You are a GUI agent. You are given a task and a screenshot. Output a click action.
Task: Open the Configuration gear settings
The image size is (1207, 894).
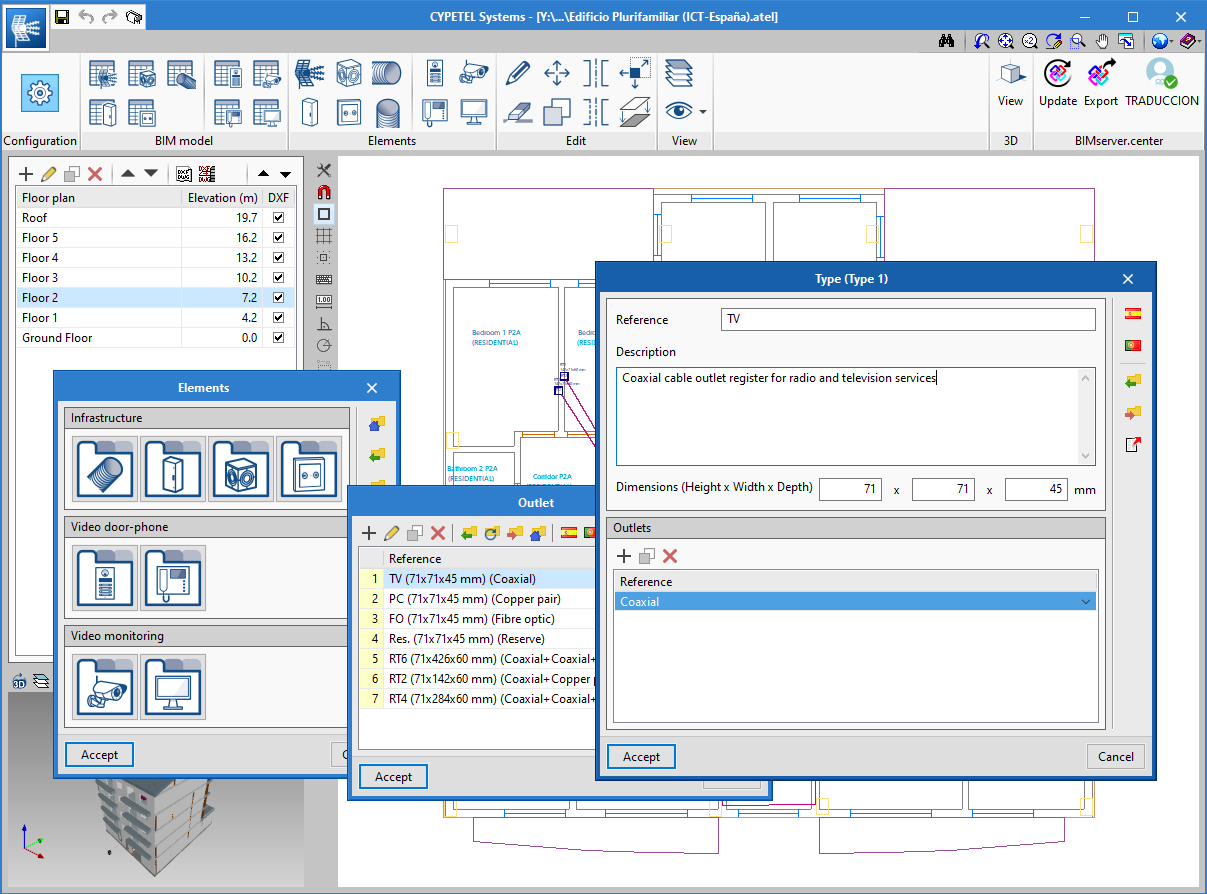(40, 93)
